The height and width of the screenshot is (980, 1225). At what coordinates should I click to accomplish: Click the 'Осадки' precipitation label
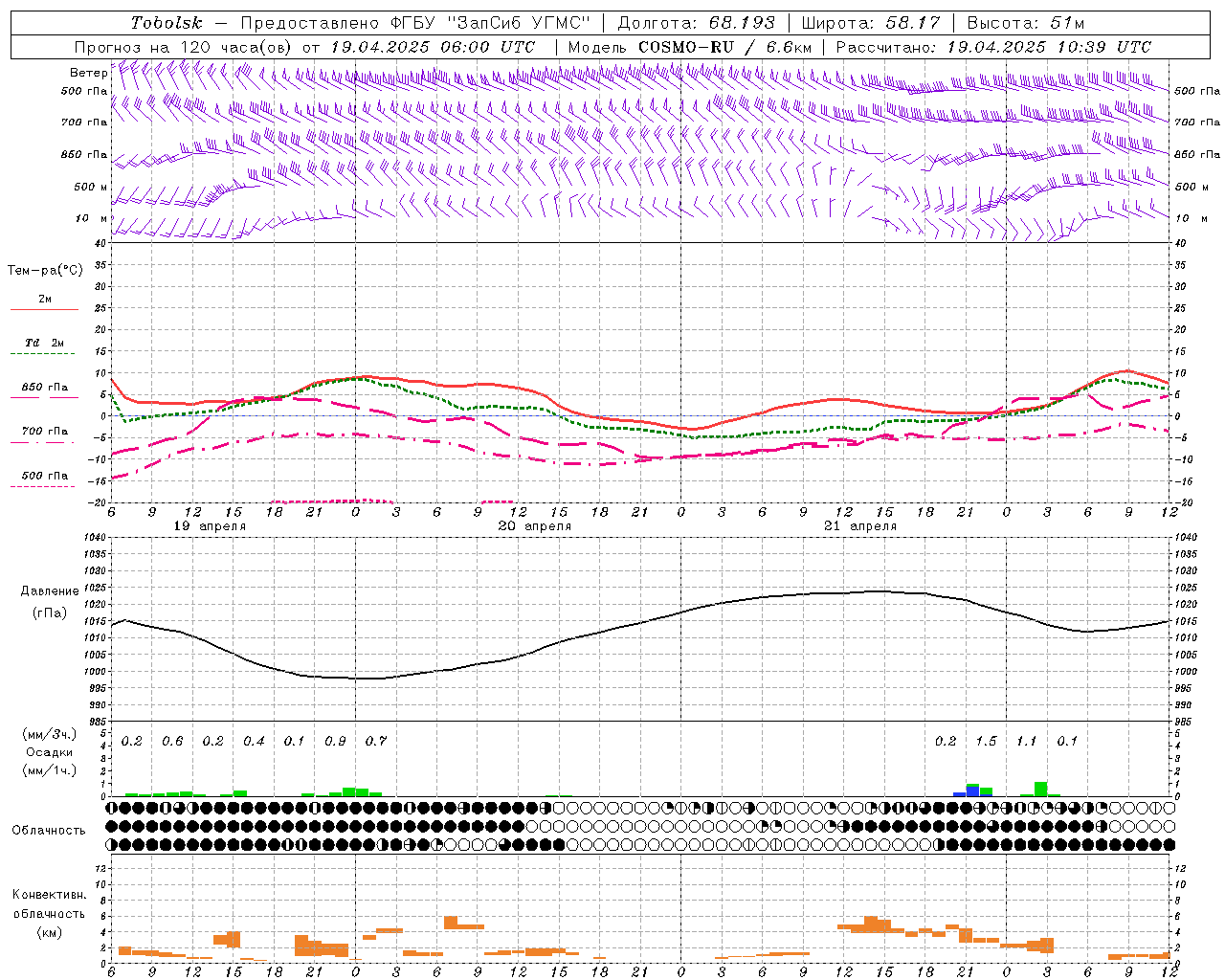pyautogui.click(x=49, y=752)
